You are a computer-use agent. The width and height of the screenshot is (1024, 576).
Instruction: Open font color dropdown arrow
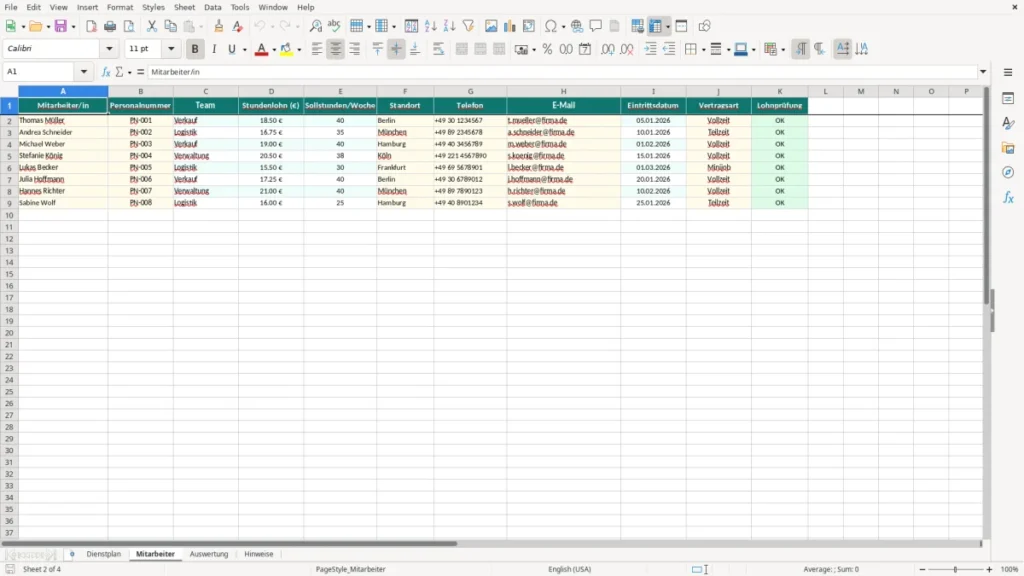point(274,50)
